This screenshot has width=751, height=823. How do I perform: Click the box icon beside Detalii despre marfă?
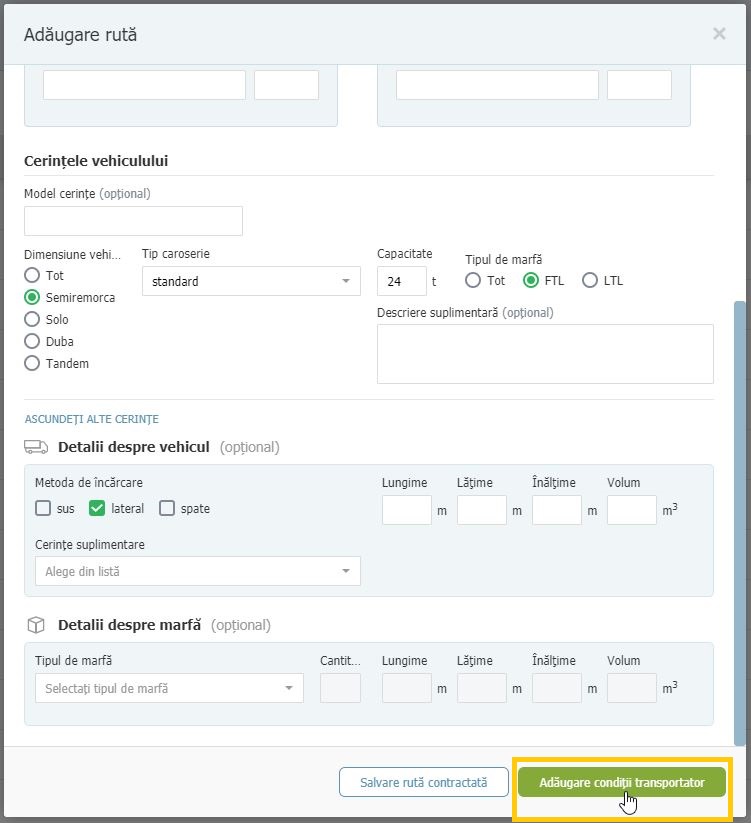(x=36, y=625)
